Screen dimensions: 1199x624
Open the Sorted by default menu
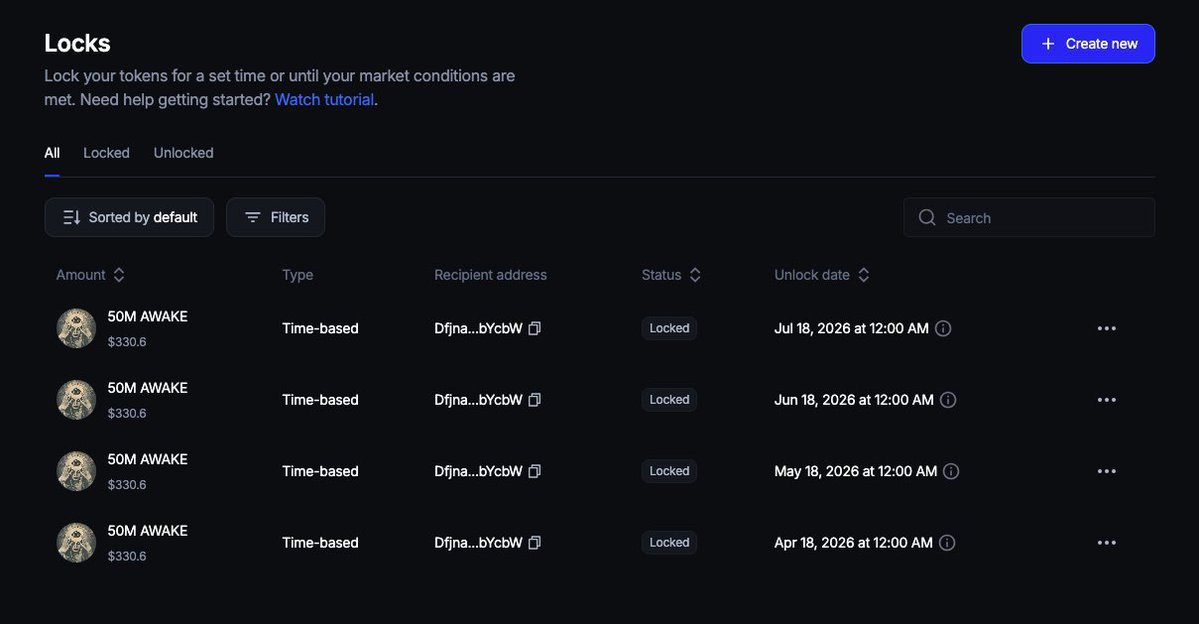(129, 217)
